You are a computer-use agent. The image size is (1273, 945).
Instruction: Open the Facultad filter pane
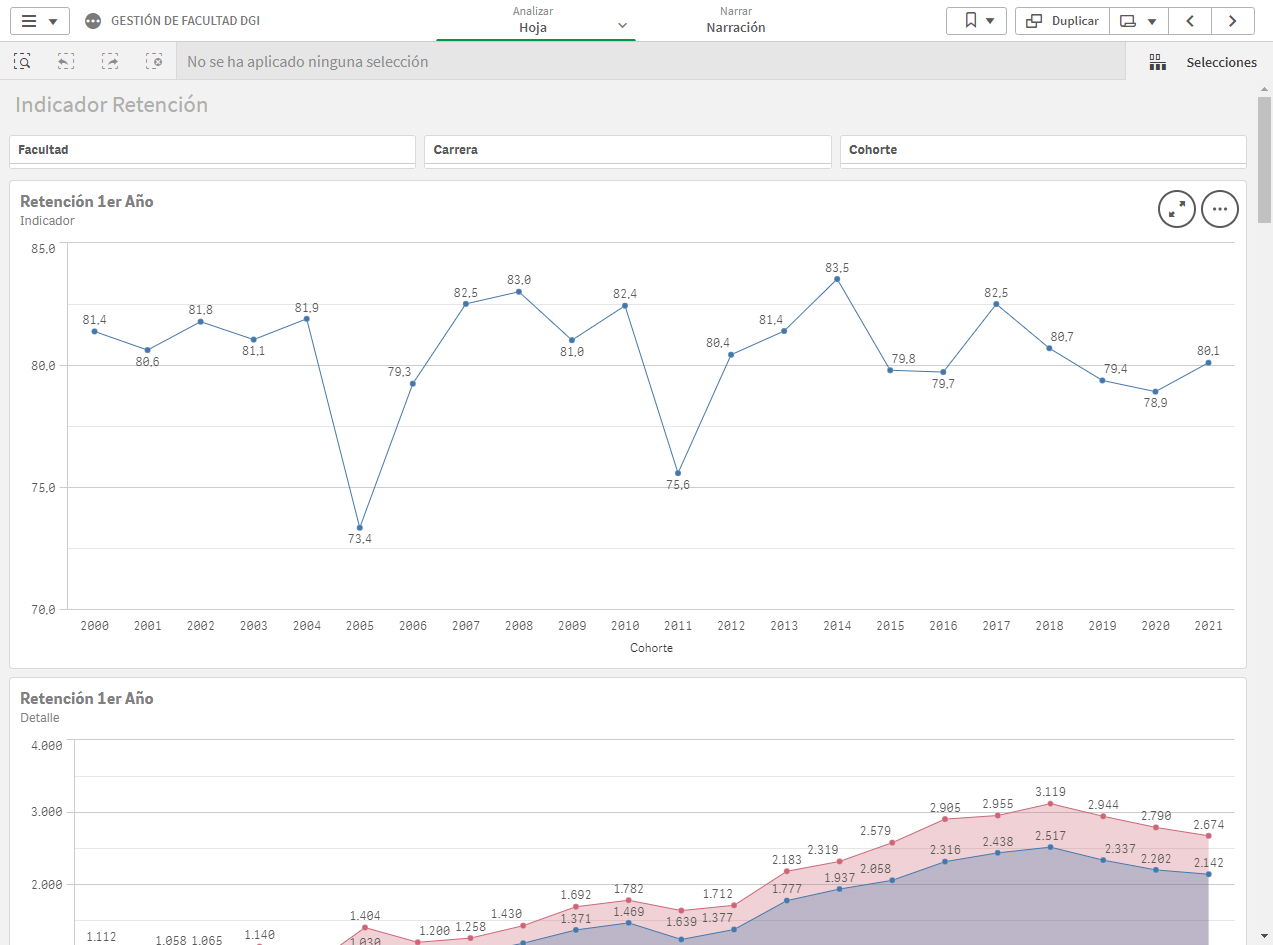click(212, 150)
